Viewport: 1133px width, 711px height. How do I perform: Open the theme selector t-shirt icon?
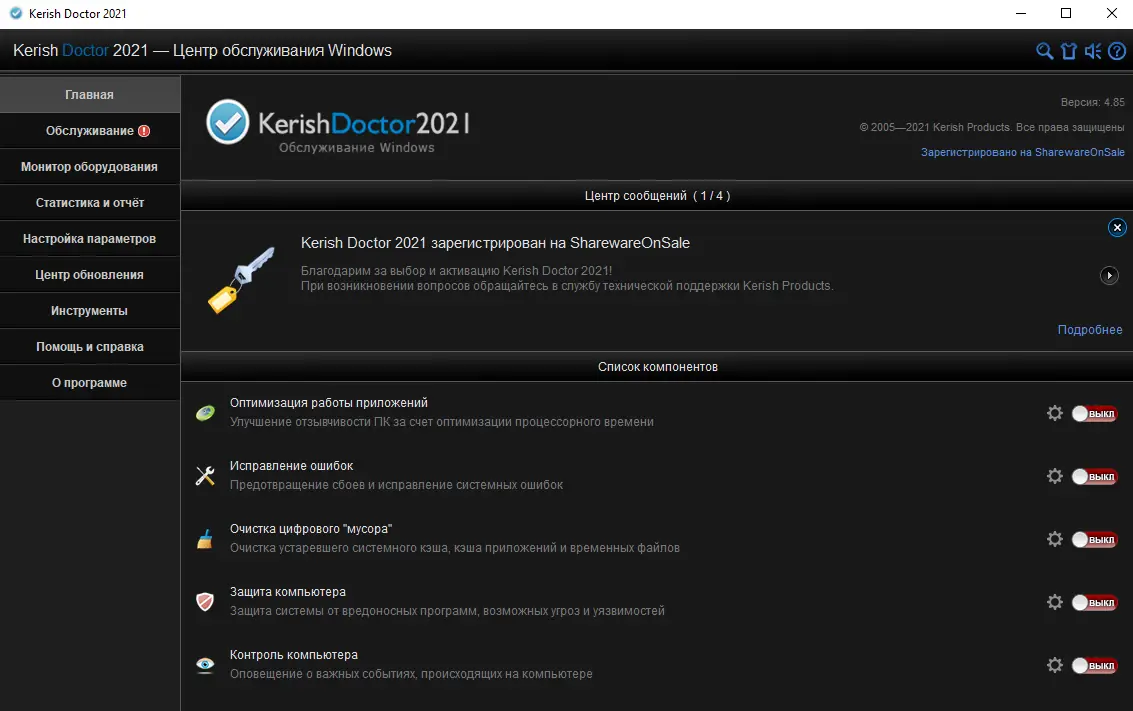1068,50
